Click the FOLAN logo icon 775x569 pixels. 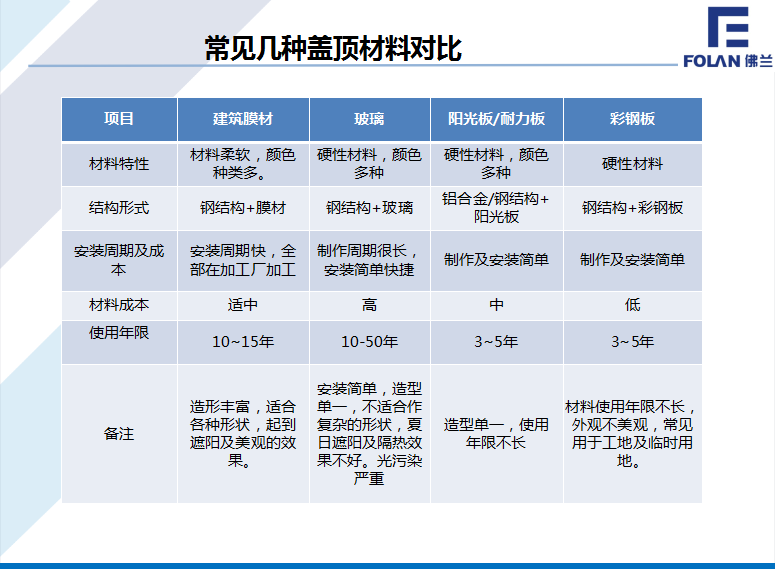pyautogui.click(x=728, y=28)
